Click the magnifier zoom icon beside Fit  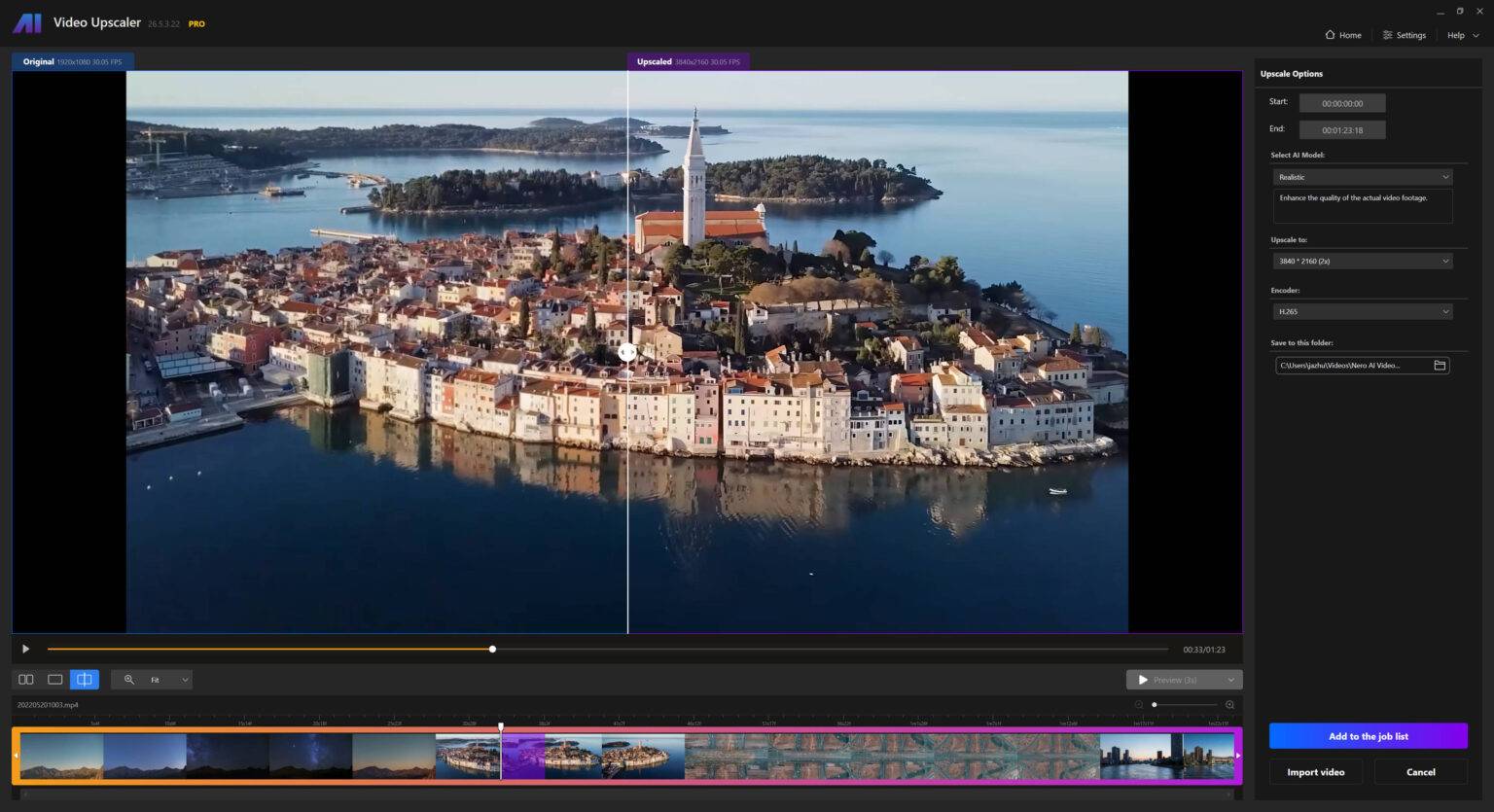point(128,680)
